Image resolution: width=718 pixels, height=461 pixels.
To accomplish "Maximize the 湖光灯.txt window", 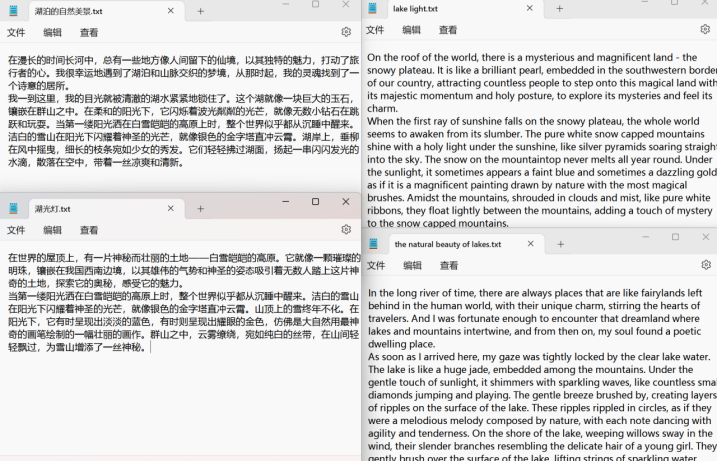I will click(x=315, y=201).
